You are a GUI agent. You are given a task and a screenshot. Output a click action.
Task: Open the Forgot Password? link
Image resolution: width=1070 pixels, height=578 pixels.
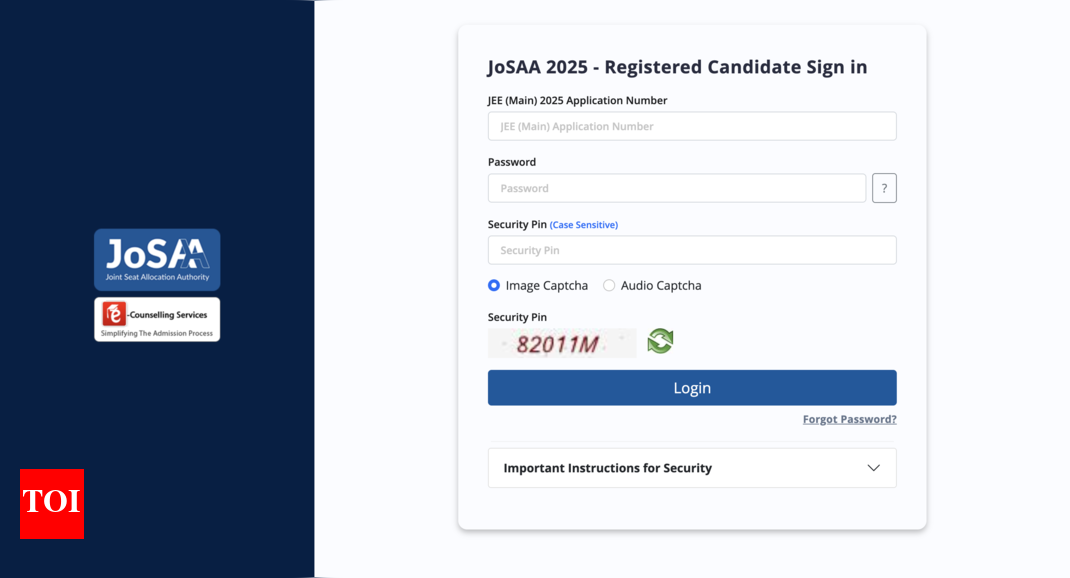point(849,419)
